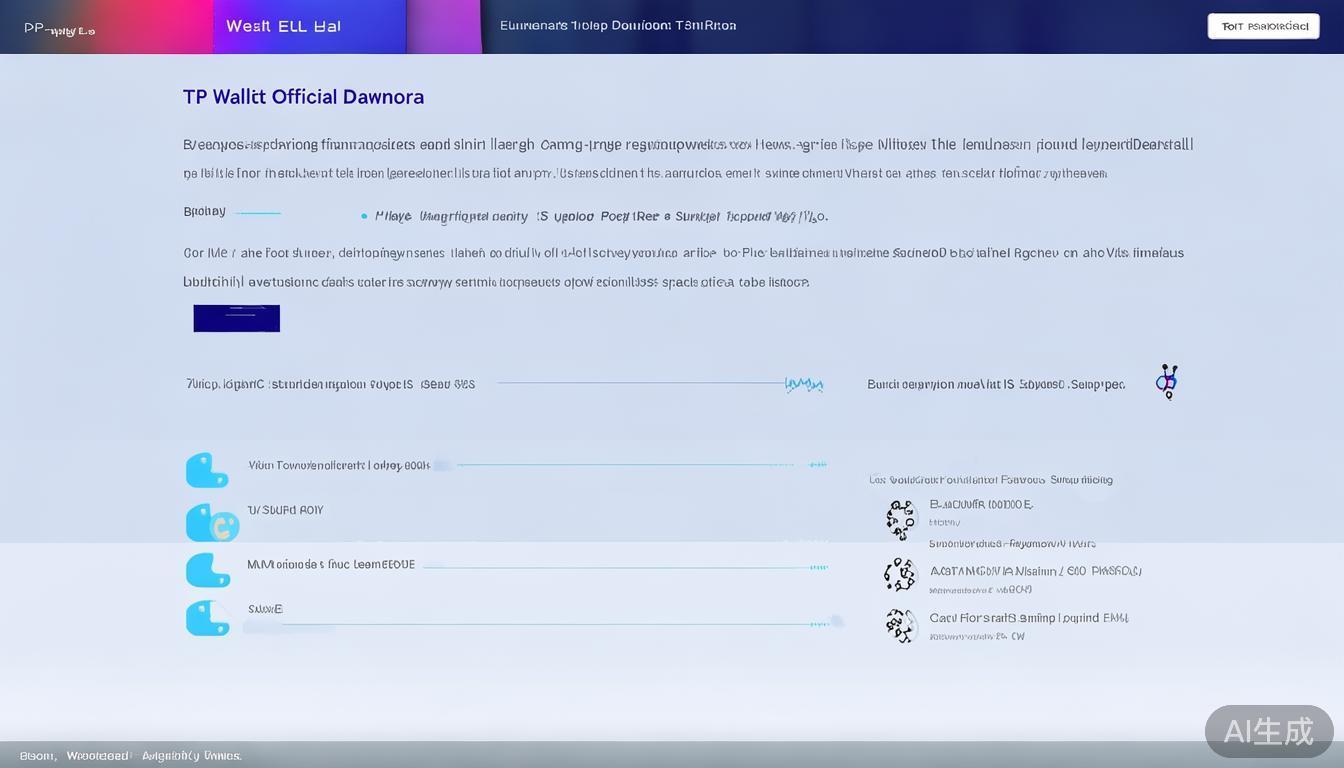Click the bottom blue icon in the left list

pyautogui.click(x=207, y=618)
